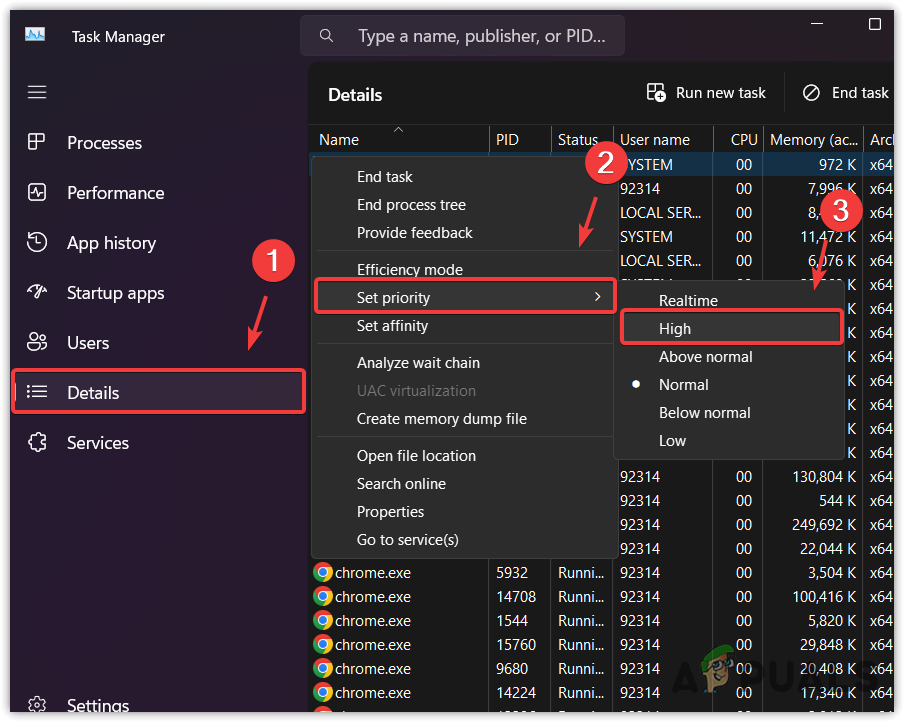Choose Open file location from context menu
This screenshot has width=904, height=722.
[x=416, y=455]
